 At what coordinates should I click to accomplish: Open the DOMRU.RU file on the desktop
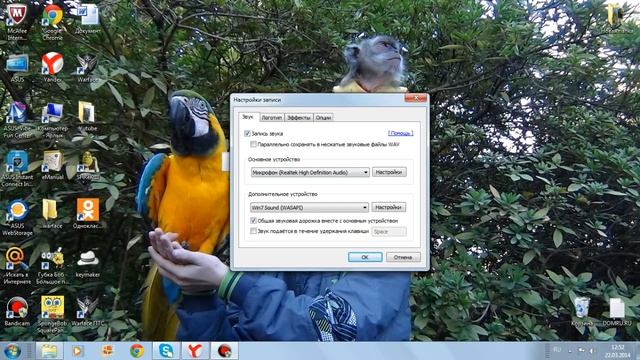(617, 311)
